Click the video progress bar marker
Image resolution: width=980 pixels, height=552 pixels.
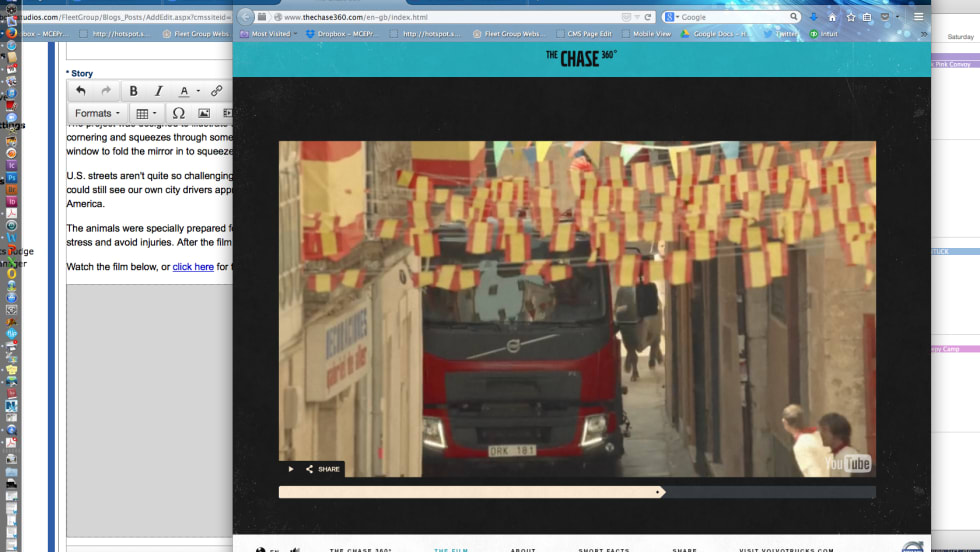657,492
